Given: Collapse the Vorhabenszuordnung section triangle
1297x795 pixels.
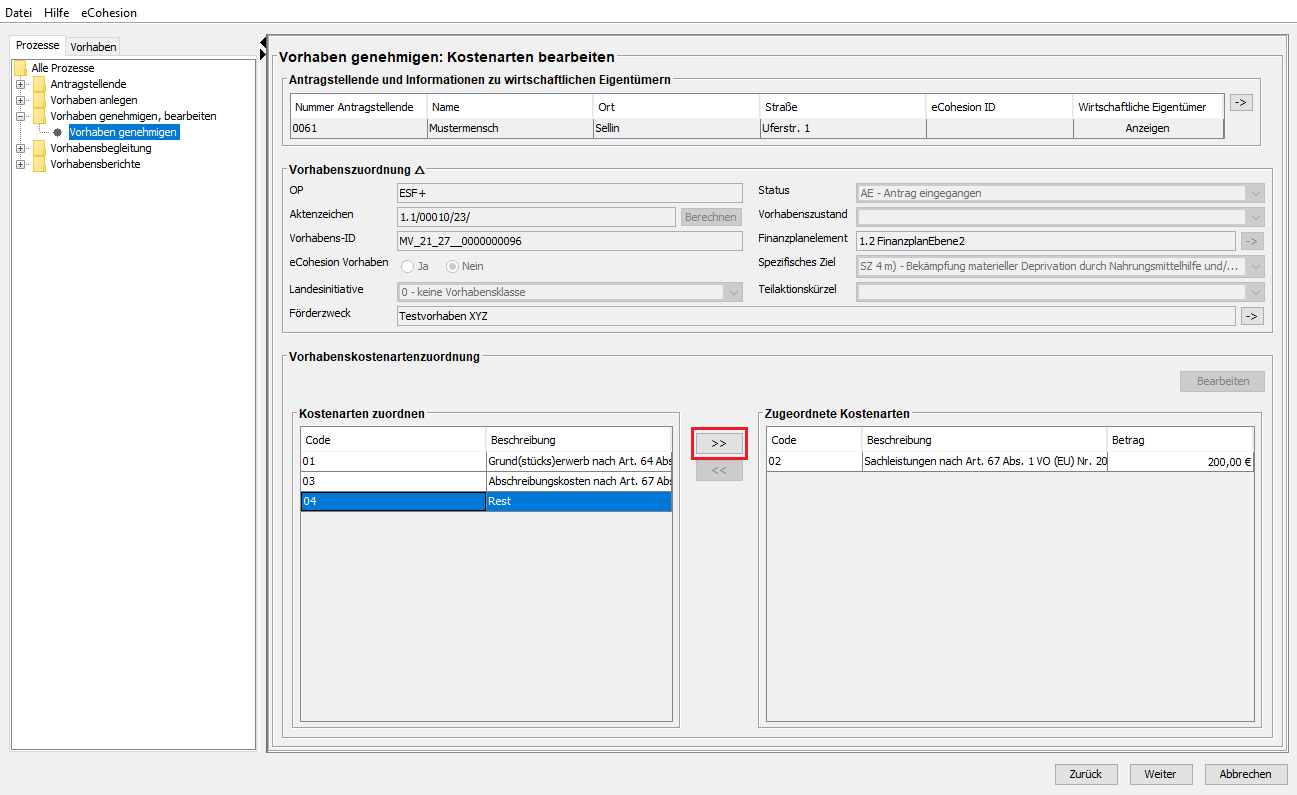Looking at the screenshot, I should pos(420,170).
